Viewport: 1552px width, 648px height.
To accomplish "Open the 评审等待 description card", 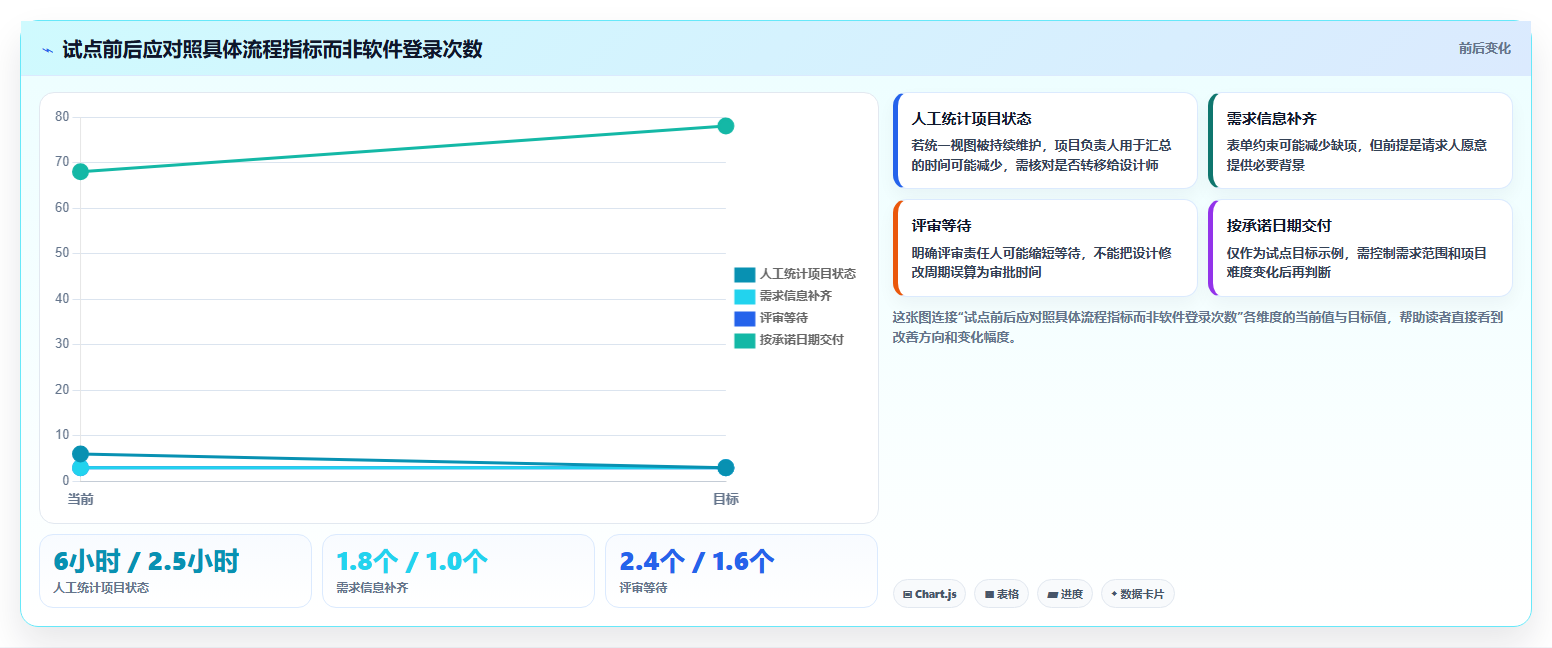I will point(1045,248).
